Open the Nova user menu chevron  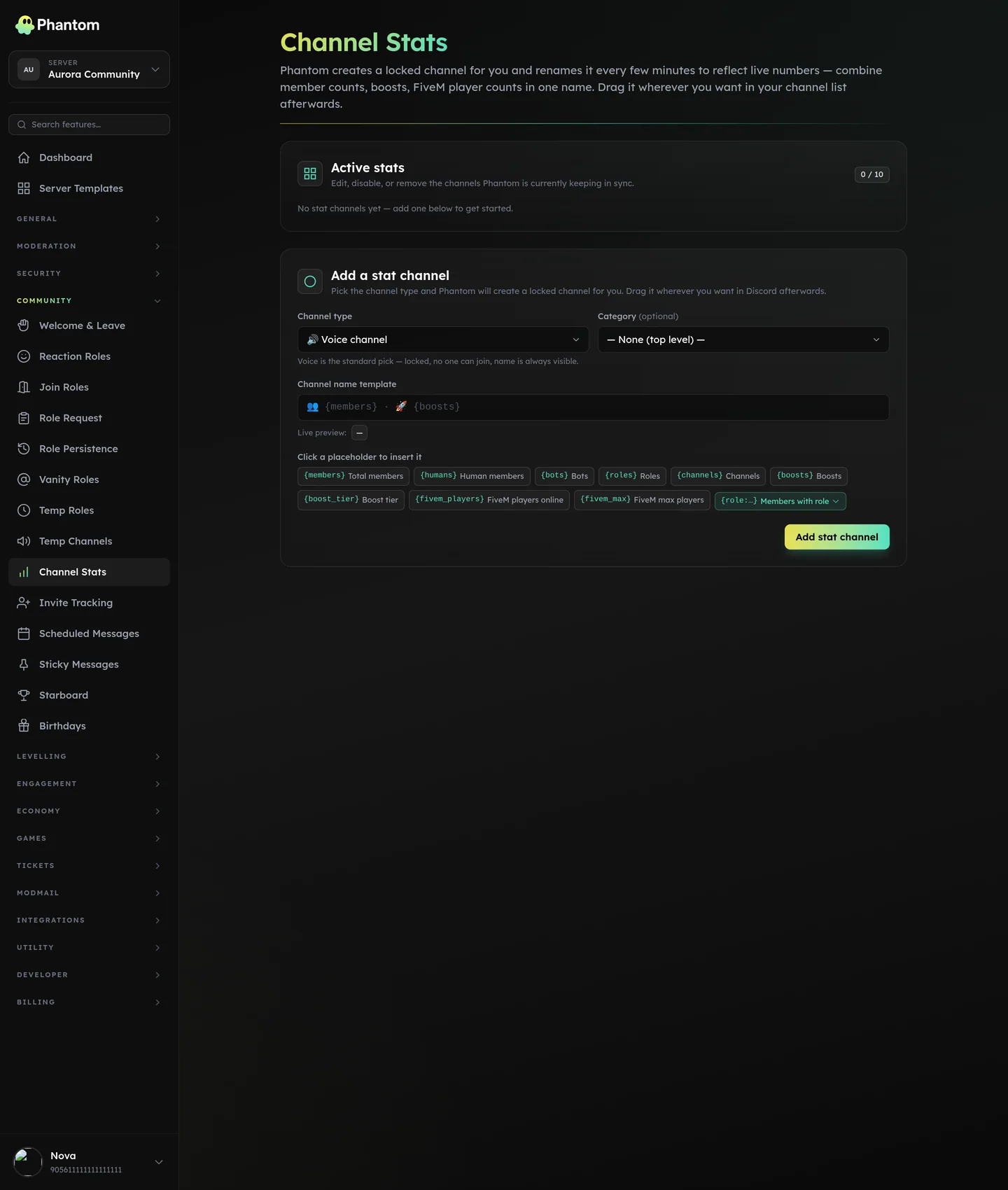point(159,1162)
